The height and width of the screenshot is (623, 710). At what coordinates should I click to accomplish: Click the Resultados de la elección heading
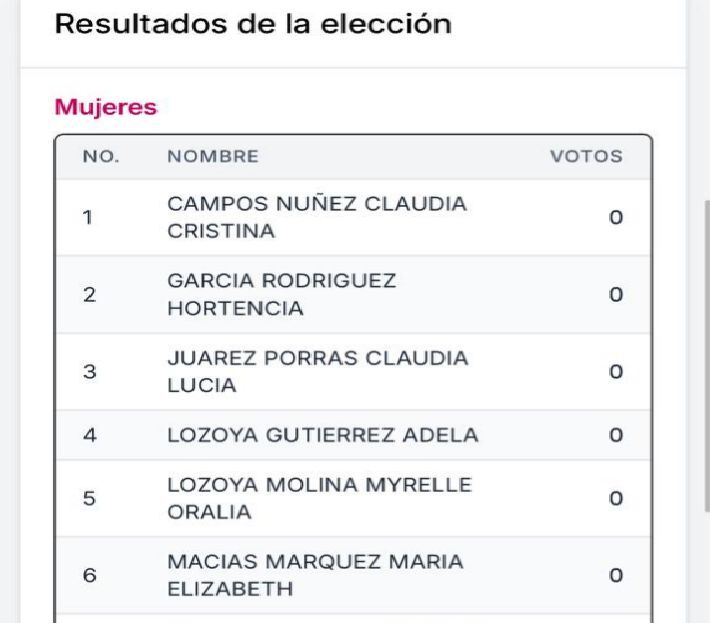point(253,24)
